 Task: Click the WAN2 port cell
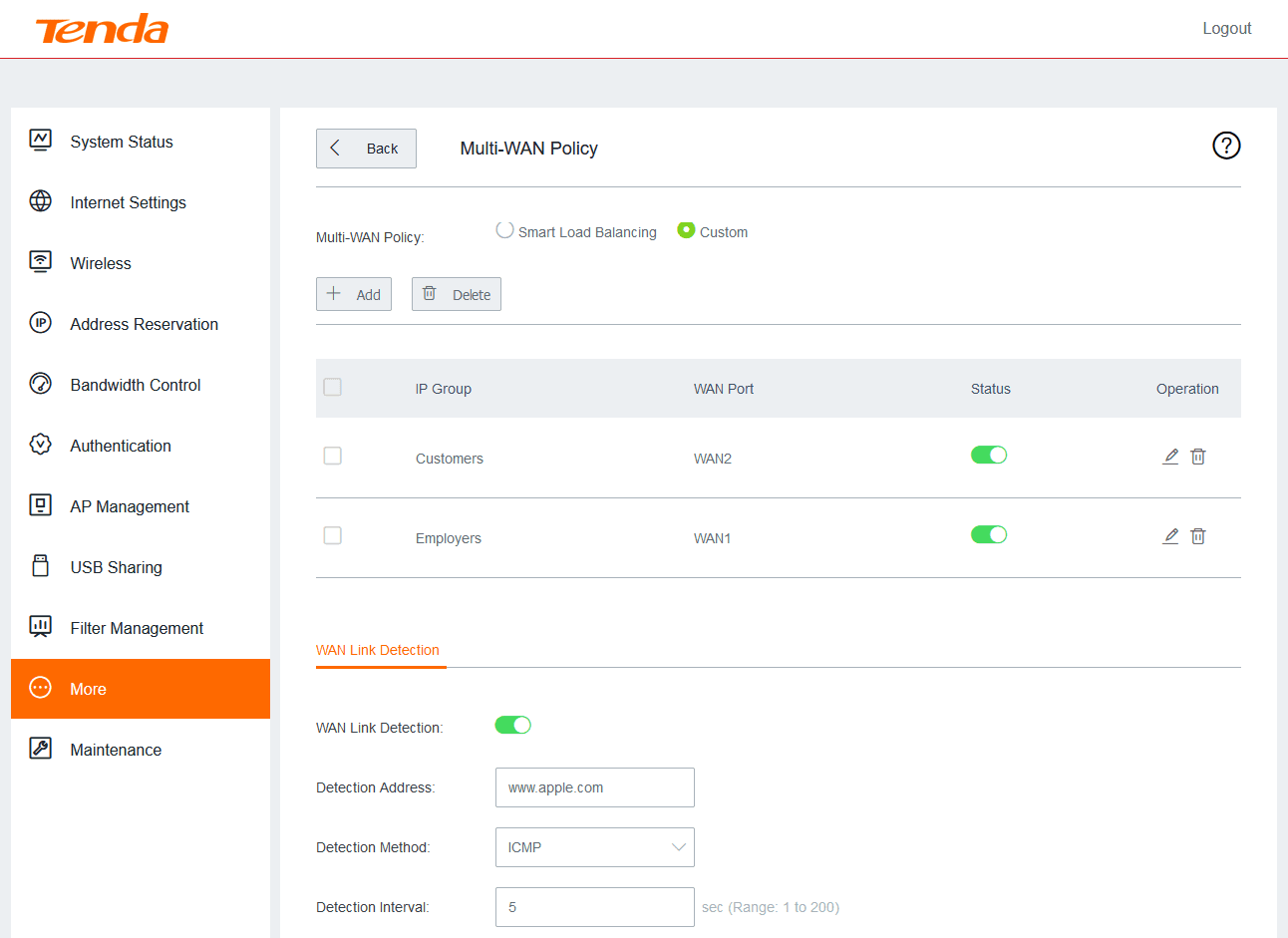(713, 459)
